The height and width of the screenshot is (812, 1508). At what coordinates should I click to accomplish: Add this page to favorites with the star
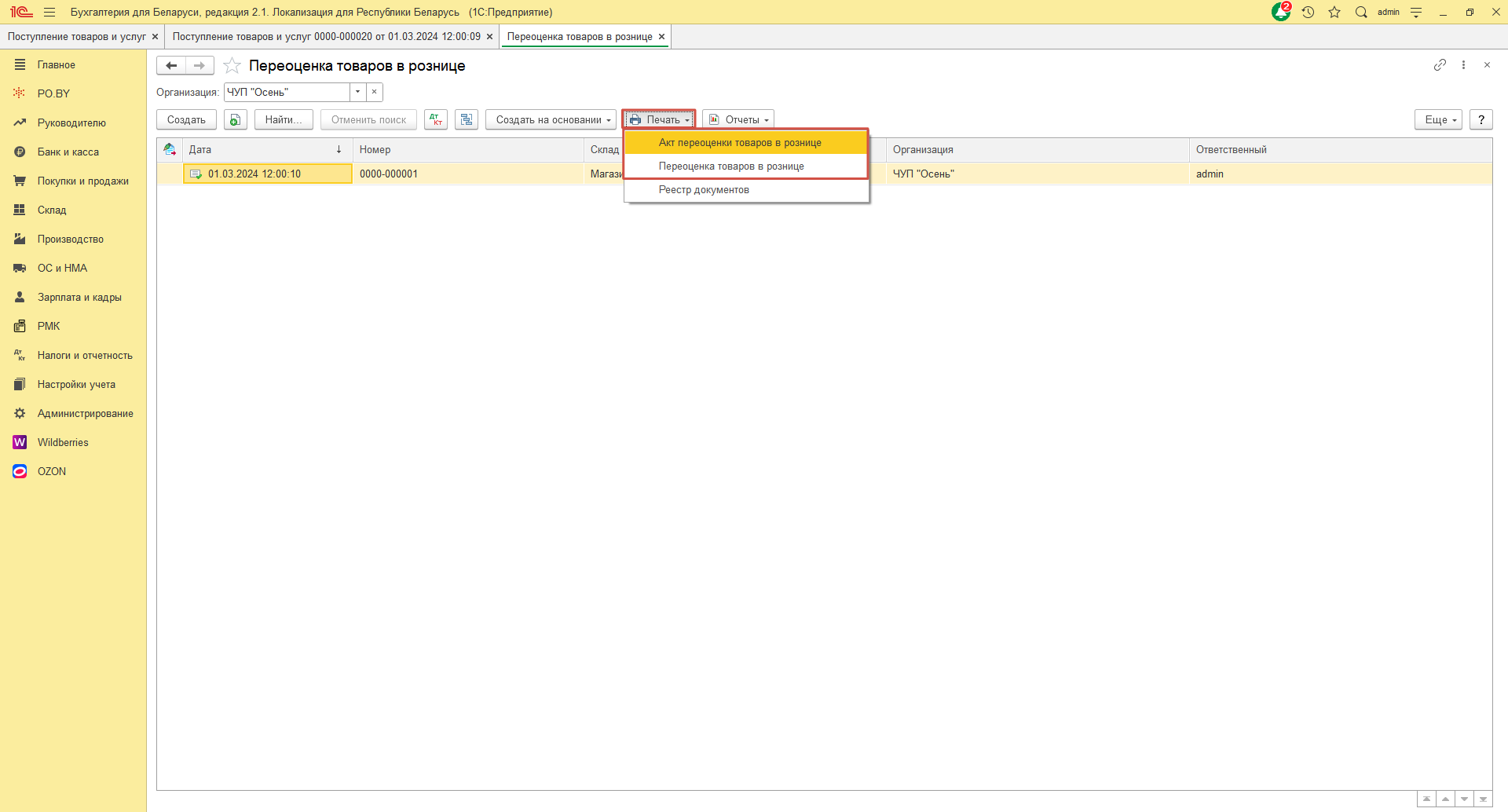pos(232,66)
